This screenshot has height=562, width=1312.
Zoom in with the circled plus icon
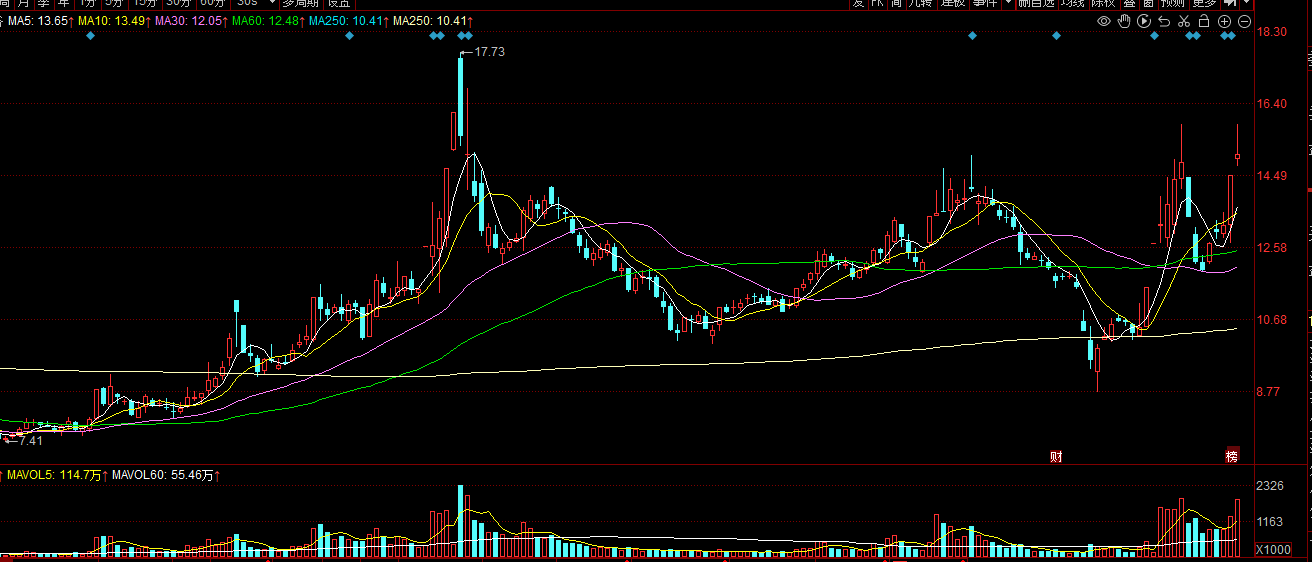pyautogui.click(x=1225, y=21)
